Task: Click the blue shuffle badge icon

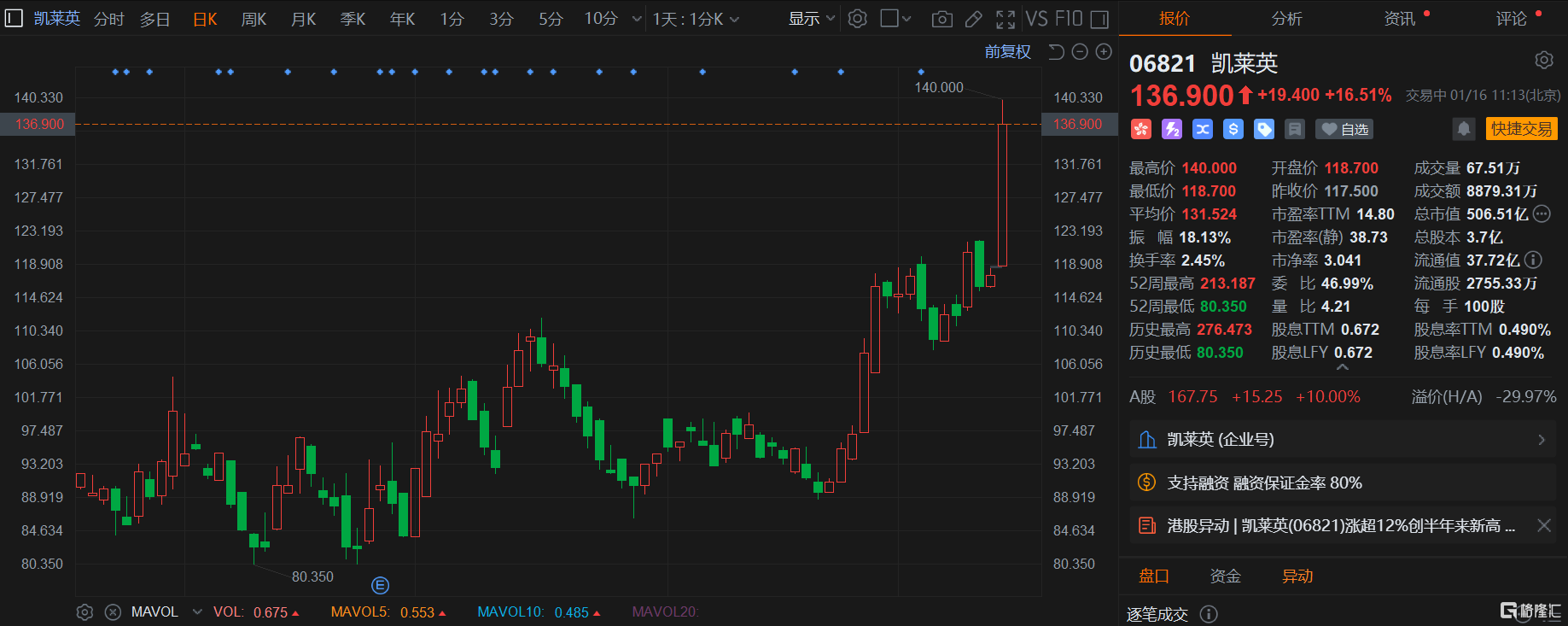Action: [1203, 129]
